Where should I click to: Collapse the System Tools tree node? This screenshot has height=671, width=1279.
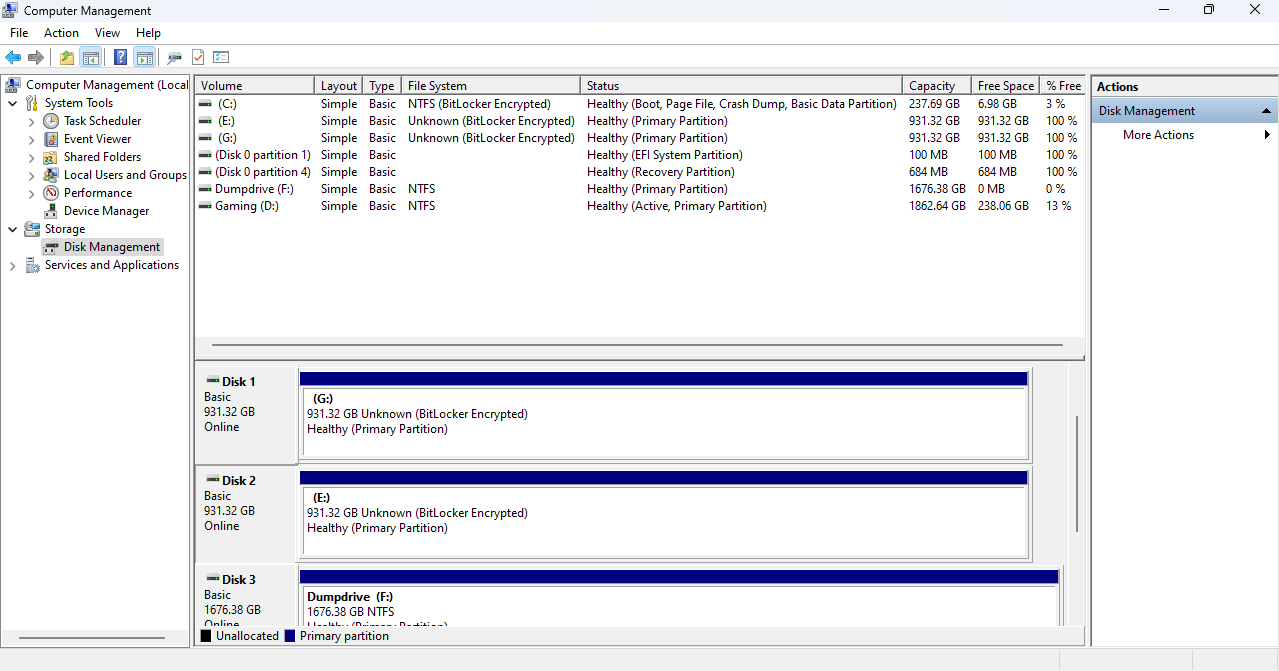(x=12, y=103)
